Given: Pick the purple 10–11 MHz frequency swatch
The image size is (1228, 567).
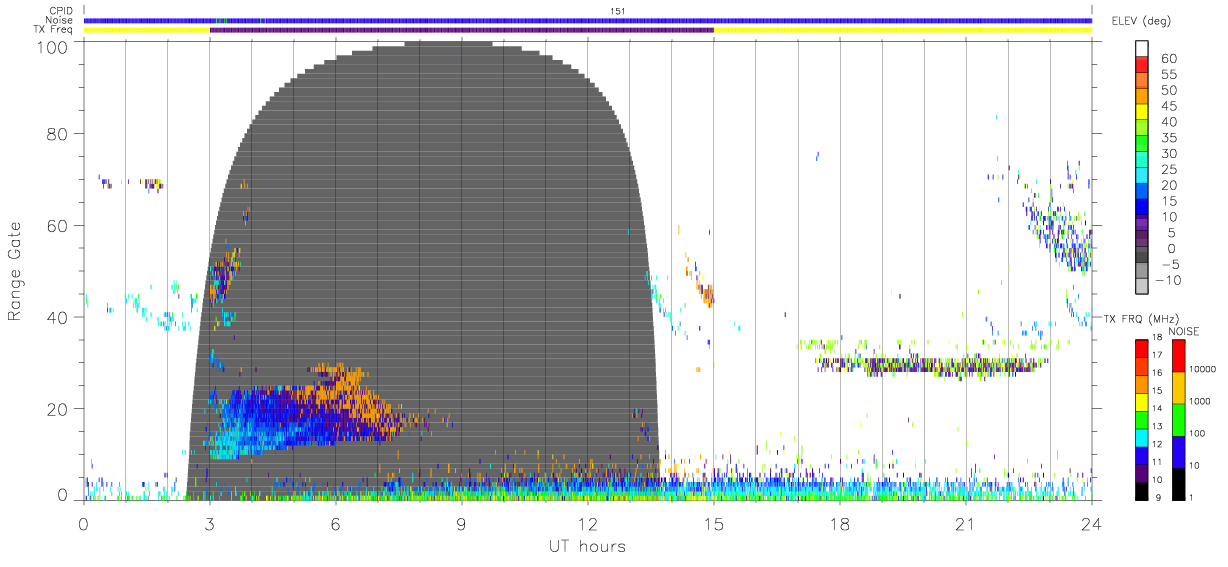Looking at the screenshot, I should point(1142,471).
